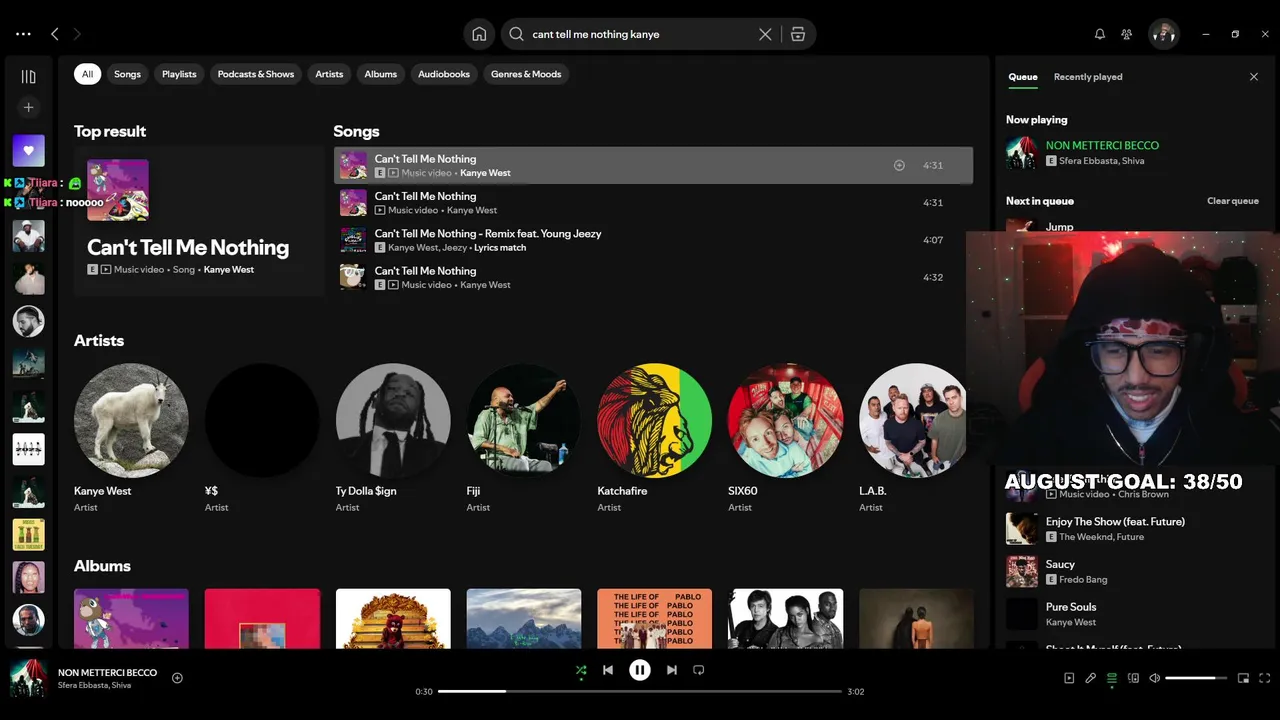Filter results by Playlists
The height and width of the screenshot is (720, 1280).
[x=179, y=74]
